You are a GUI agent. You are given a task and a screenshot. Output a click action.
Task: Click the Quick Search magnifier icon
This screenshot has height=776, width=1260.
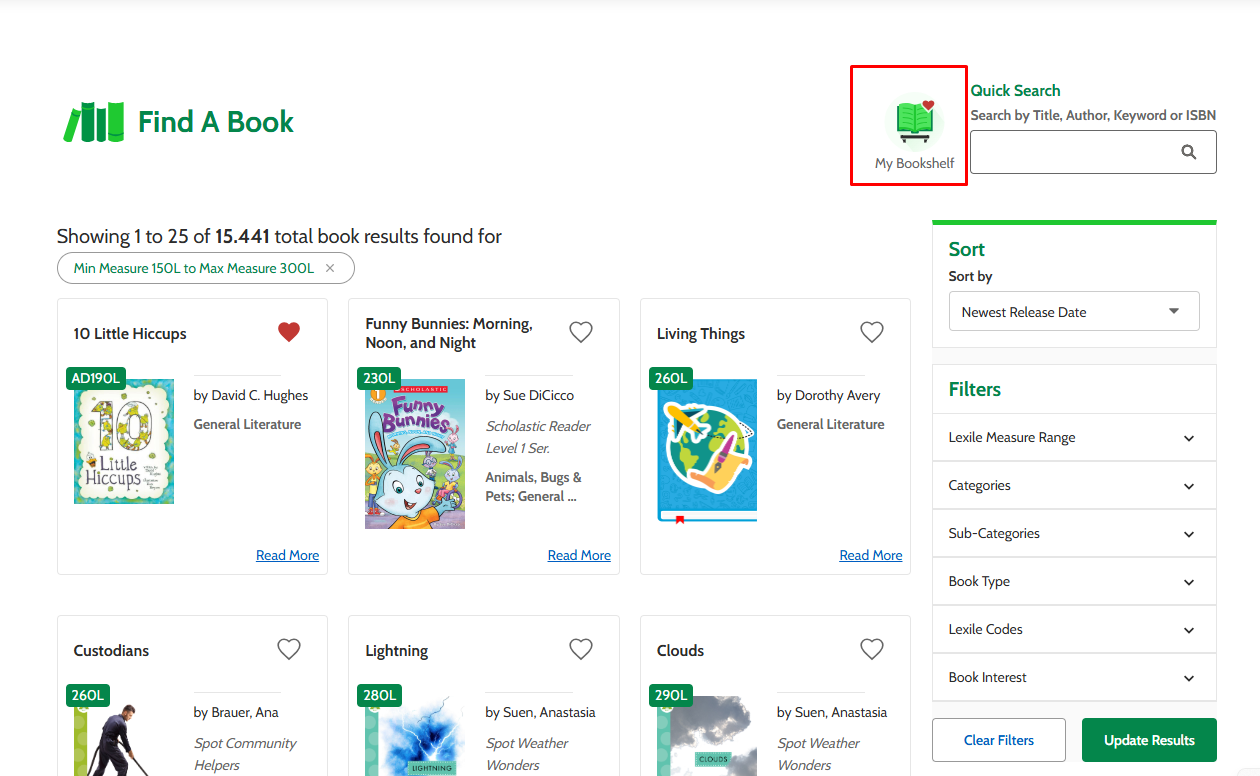[1189, 152]
